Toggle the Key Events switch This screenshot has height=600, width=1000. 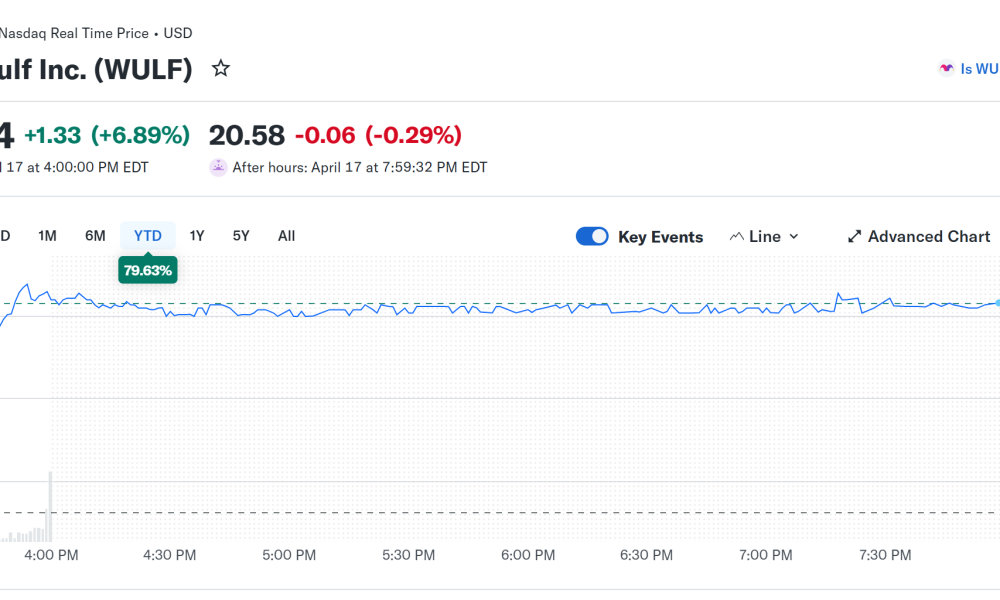click(x=592, y=237)
